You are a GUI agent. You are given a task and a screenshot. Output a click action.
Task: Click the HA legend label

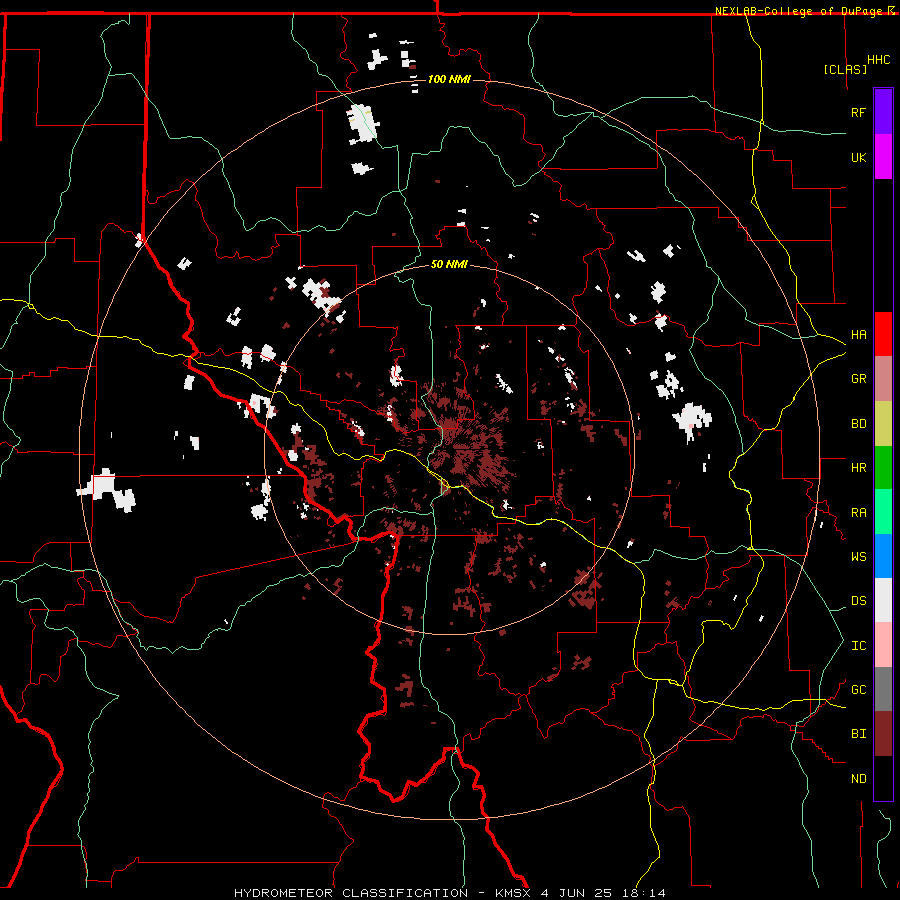point(858,335)
